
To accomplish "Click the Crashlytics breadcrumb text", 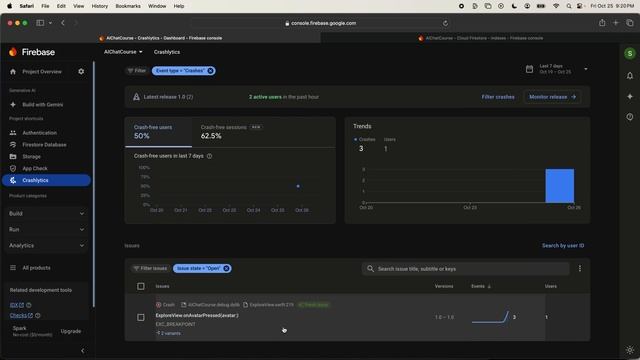I will 167,52.
